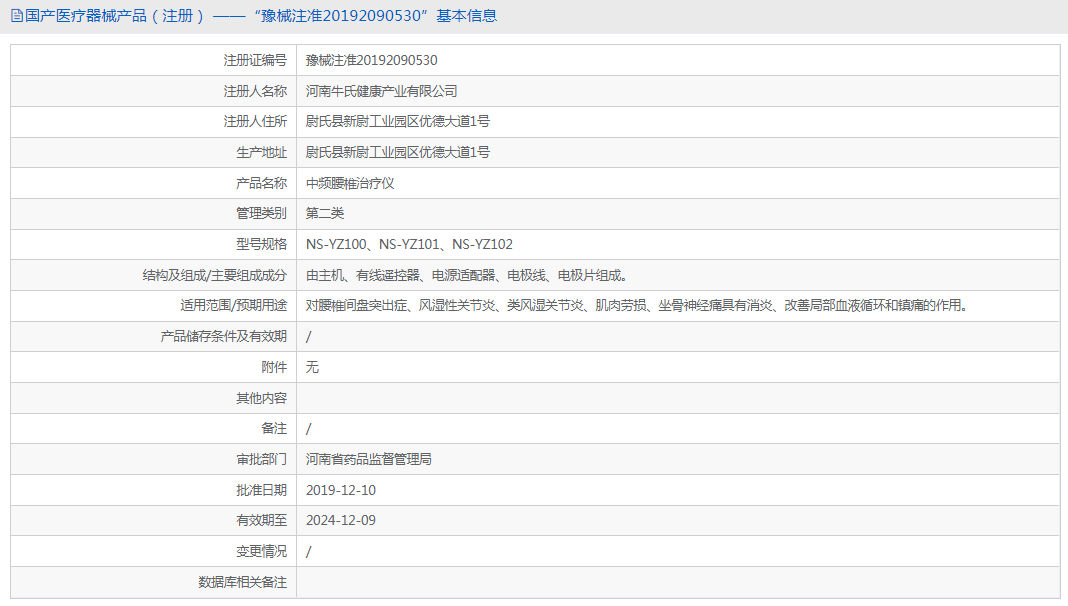1068x606 pixels.
Task: Click the slash value in 产品储存条件及有效期 row
Action: pyautogui.click(x=309, y=336)
